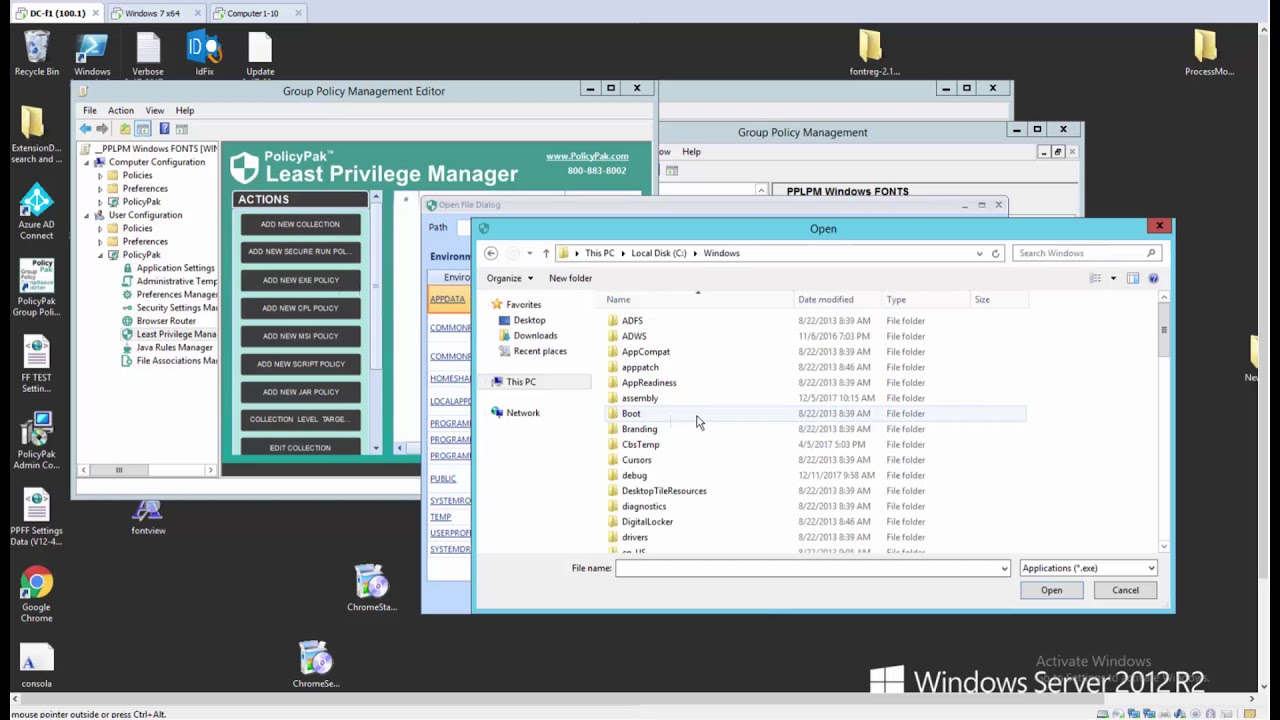Click Local Disk (C:) in the address path
Viewport: 1280px width, 720px height.
tap(659, 253)
